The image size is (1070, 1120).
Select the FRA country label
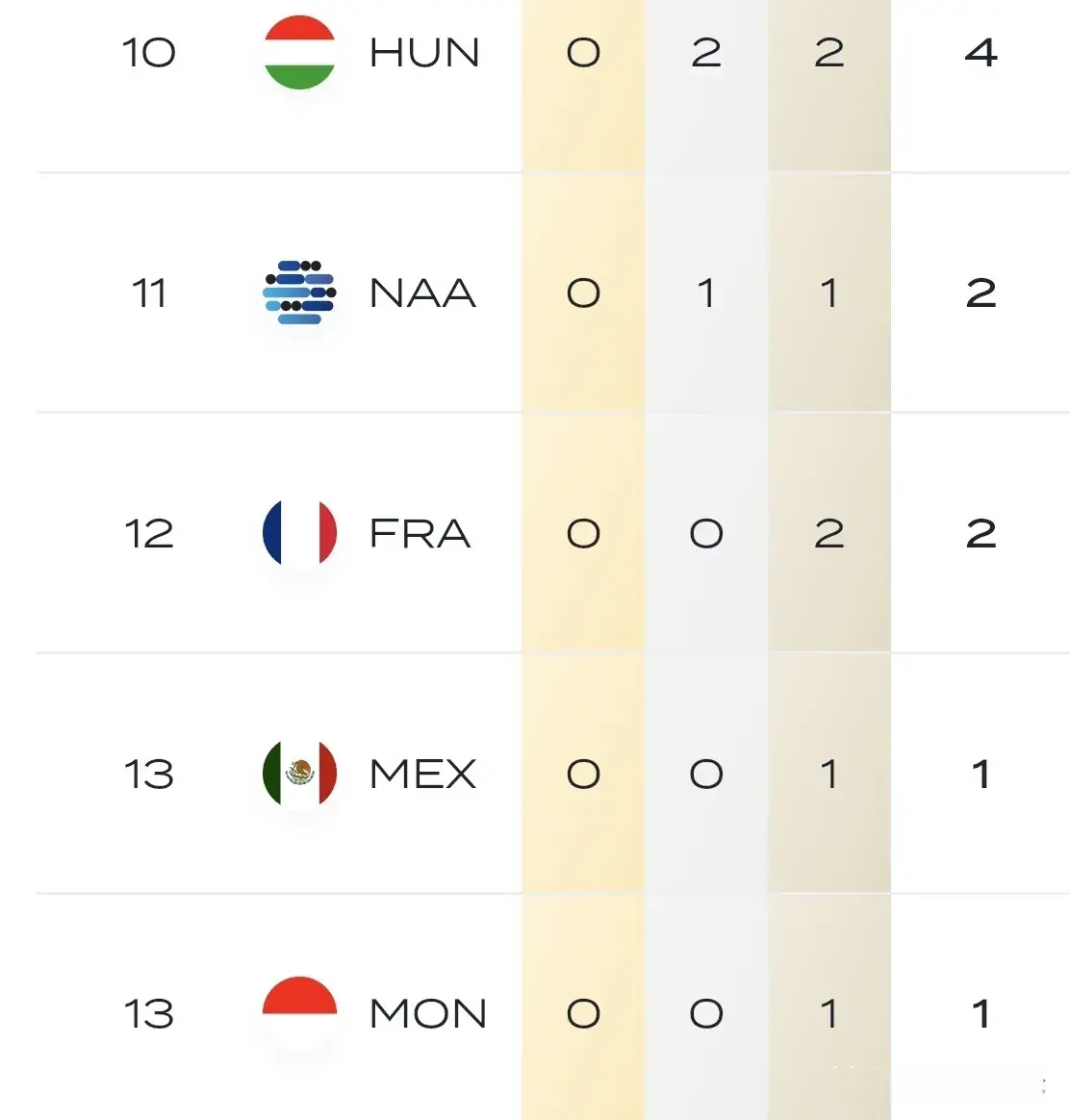point(420,534)
